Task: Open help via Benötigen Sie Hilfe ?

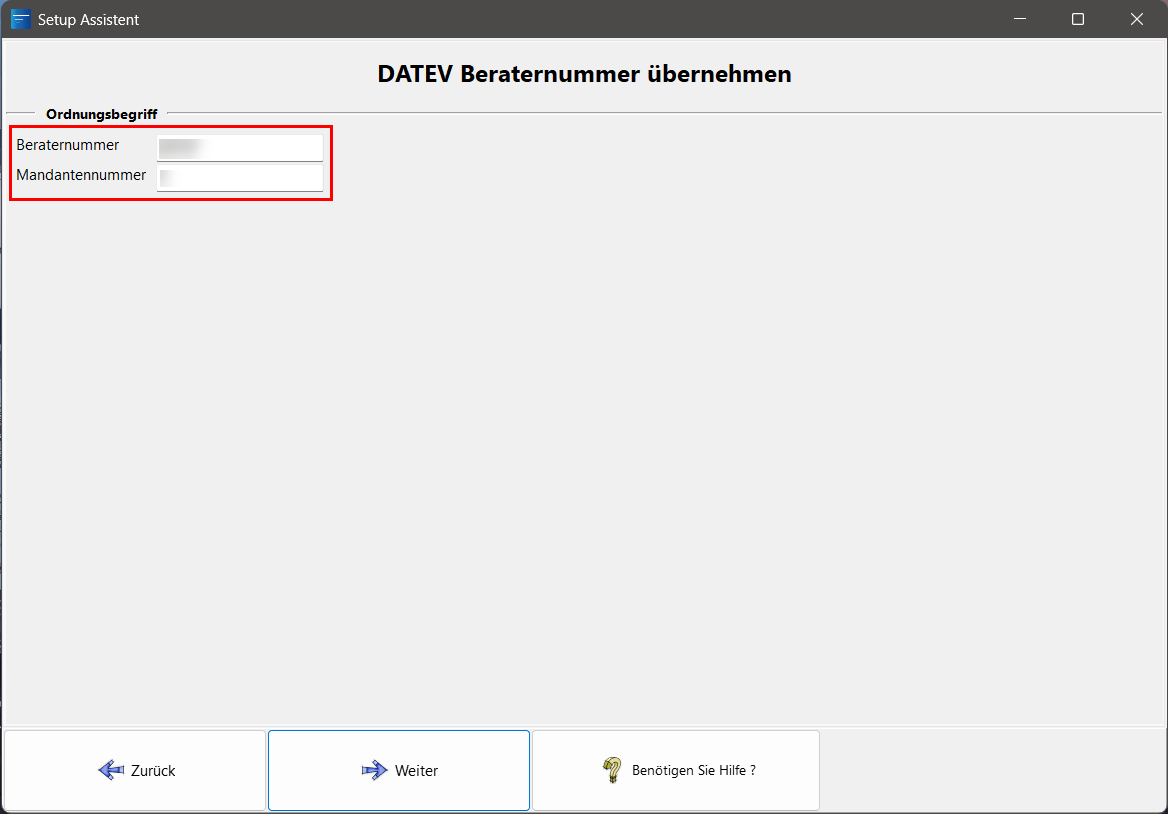Action: tap(676, 770)
